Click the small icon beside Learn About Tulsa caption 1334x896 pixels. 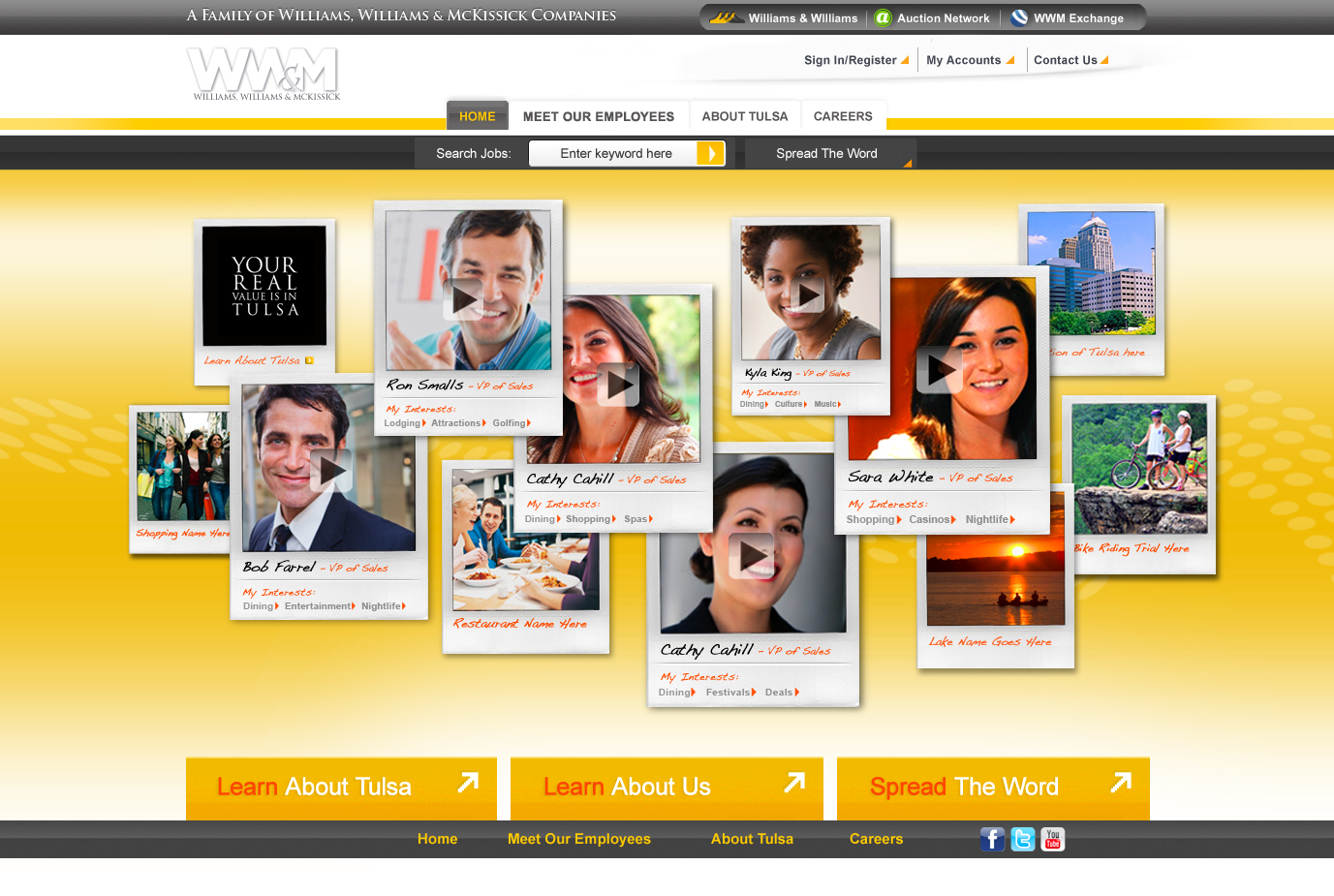[309, 360]
